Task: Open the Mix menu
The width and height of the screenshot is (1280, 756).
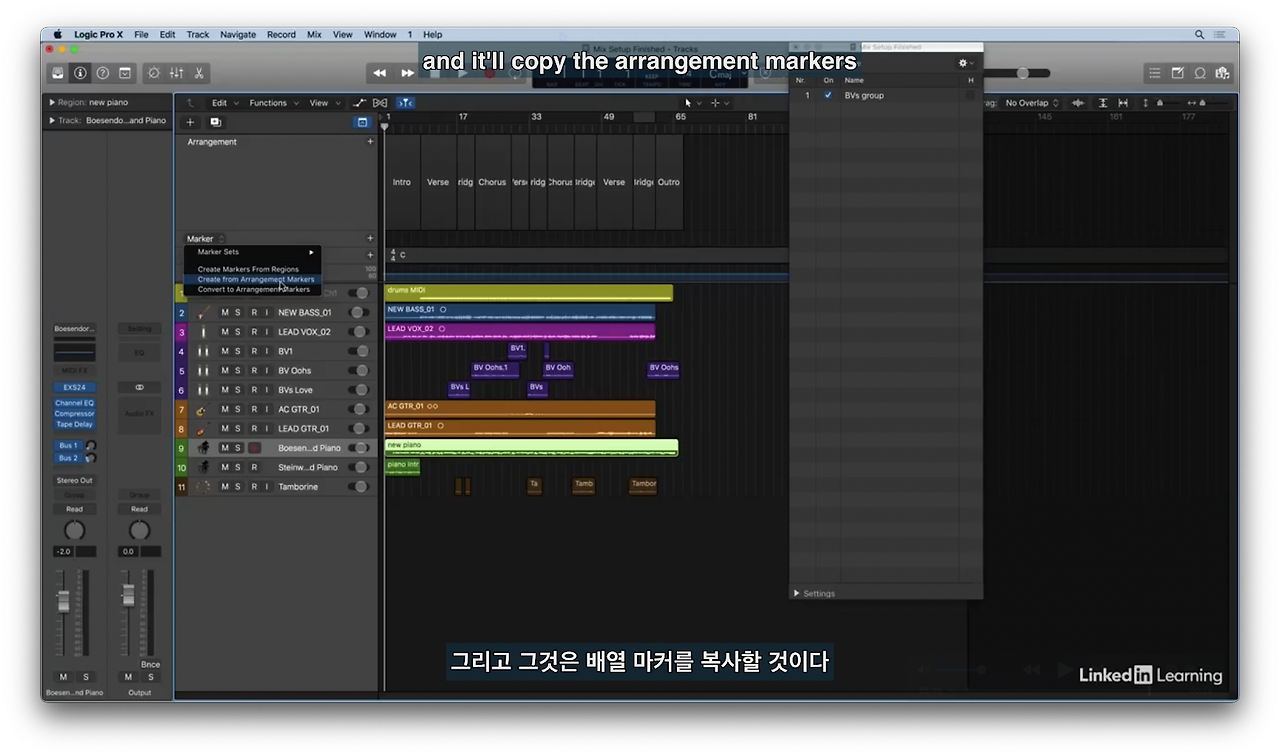Action: (x=314, y=34)
